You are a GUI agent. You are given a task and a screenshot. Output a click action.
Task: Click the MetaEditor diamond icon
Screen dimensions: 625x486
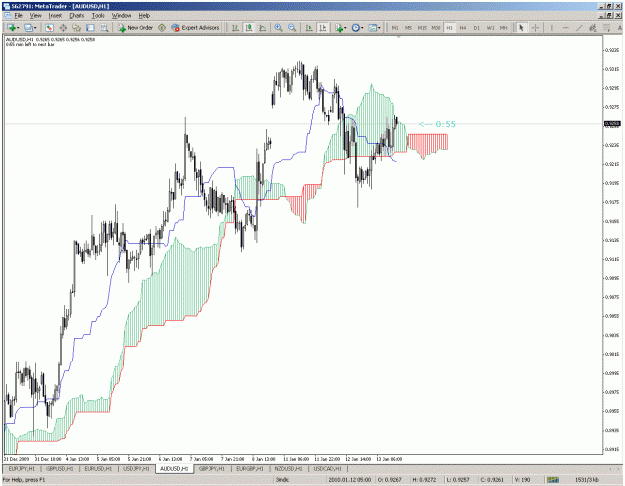tap(162, 28)
